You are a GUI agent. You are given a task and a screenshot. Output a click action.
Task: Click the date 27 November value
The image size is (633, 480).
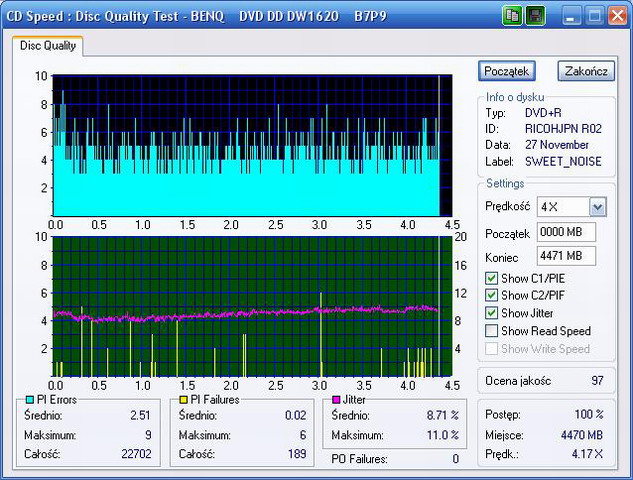coord(557,145)
